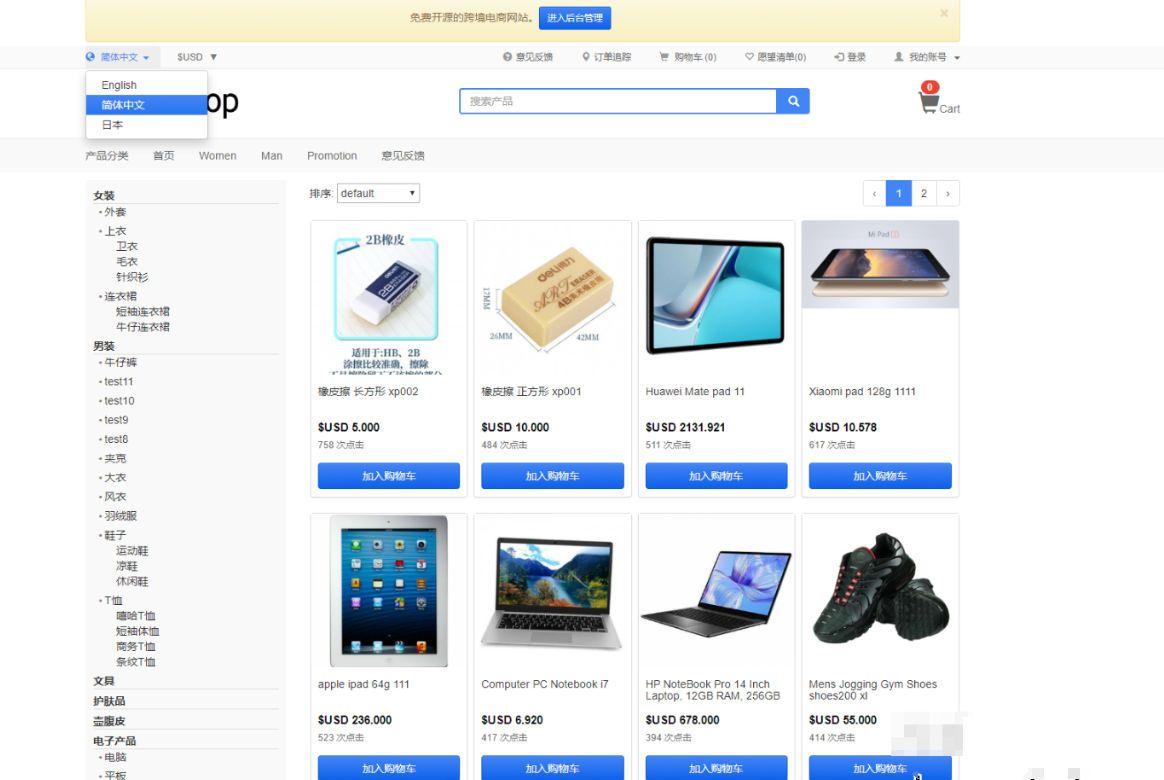Screen dimensions: 1164x780
Task: Open the heart 愿望清单 wishlist
Action: [776, 57]
